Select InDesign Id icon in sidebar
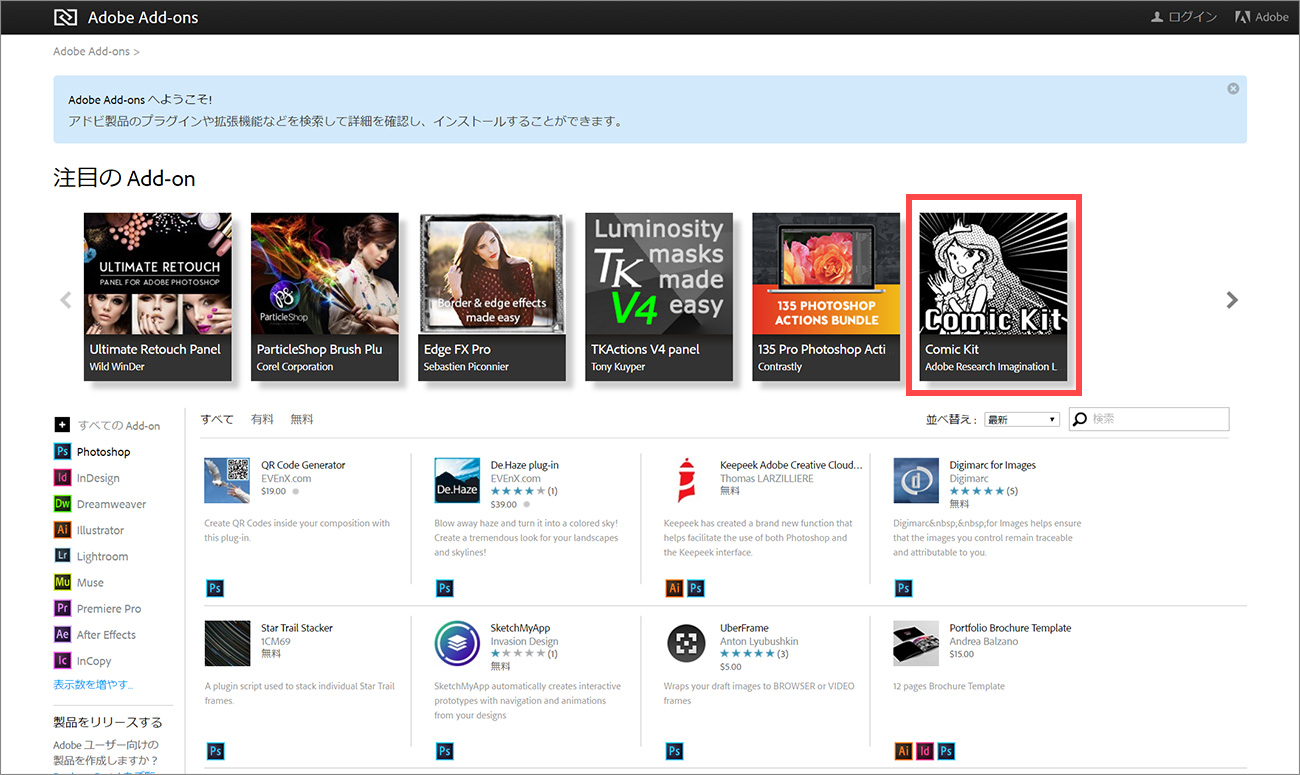The height and width of the screenshot is (775, 1300). click(62, 477)
